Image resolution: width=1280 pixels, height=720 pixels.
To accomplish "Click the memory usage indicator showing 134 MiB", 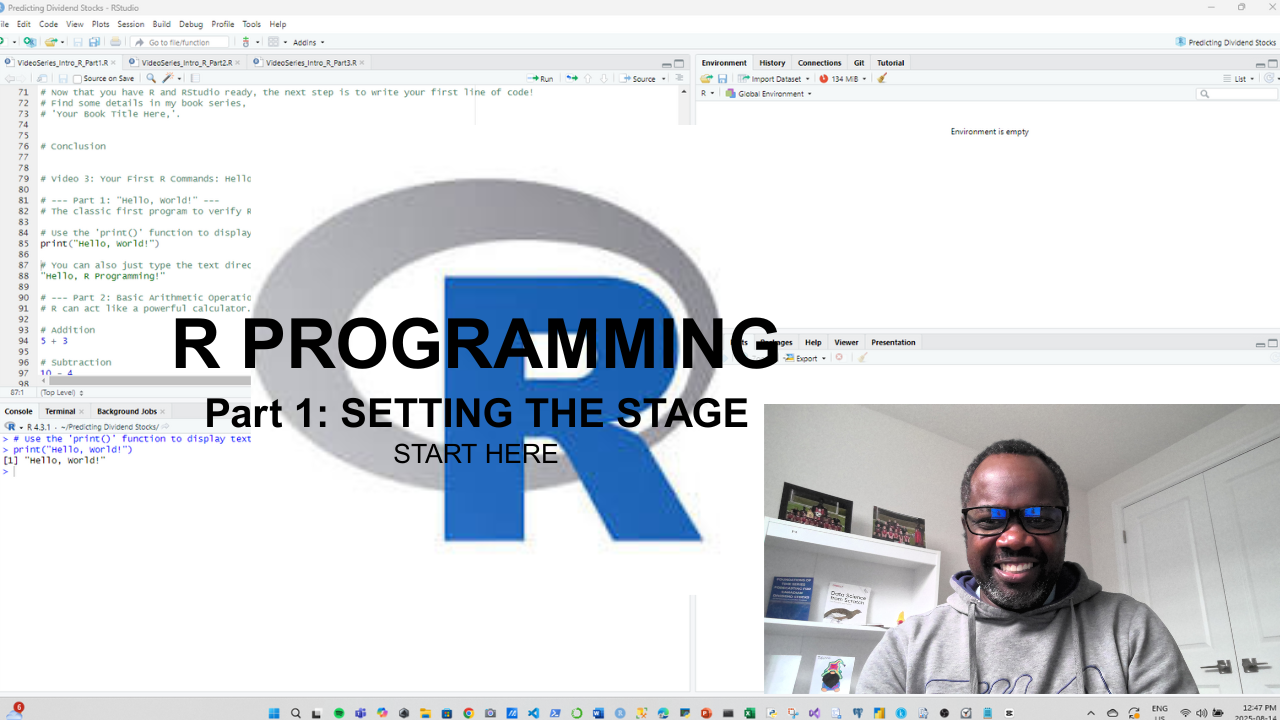I will 845,78.
